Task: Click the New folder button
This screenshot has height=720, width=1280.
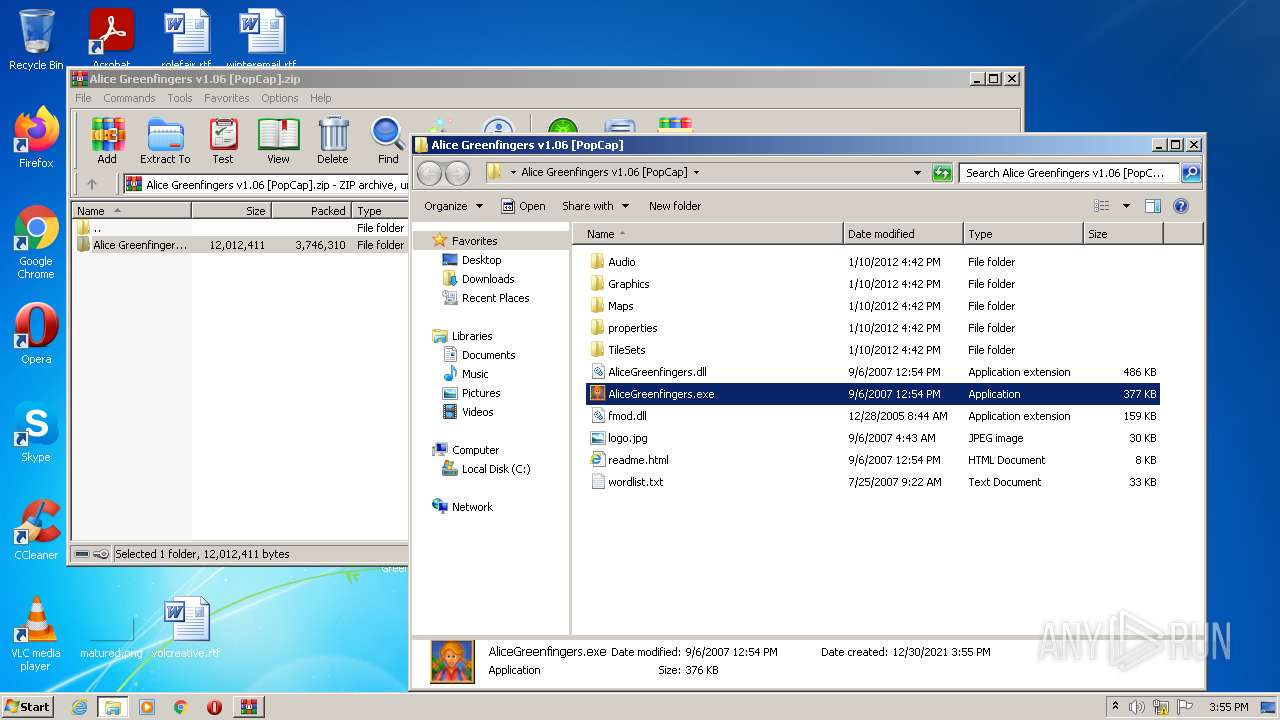Action: coord(675,206)
